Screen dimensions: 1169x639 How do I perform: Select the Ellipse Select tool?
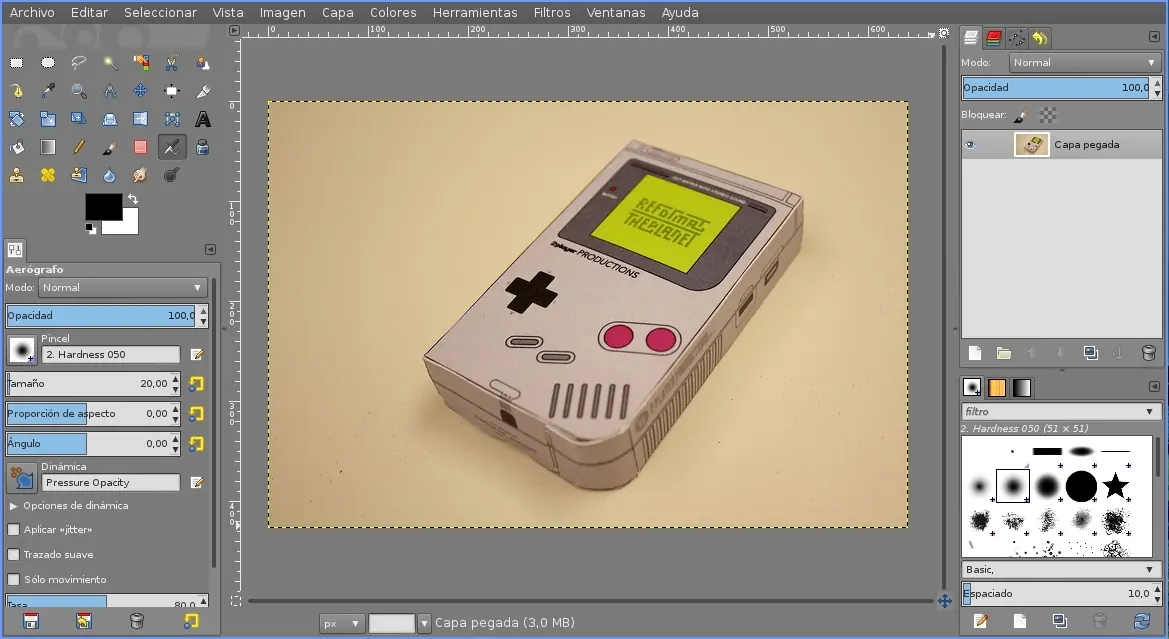point(48,63)
